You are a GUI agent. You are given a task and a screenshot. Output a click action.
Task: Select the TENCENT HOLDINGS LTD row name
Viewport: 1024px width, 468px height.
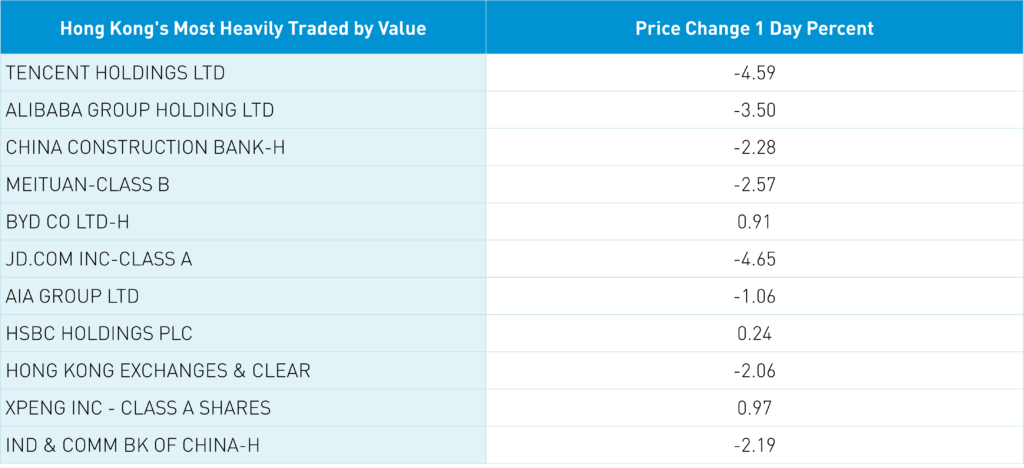116,73
